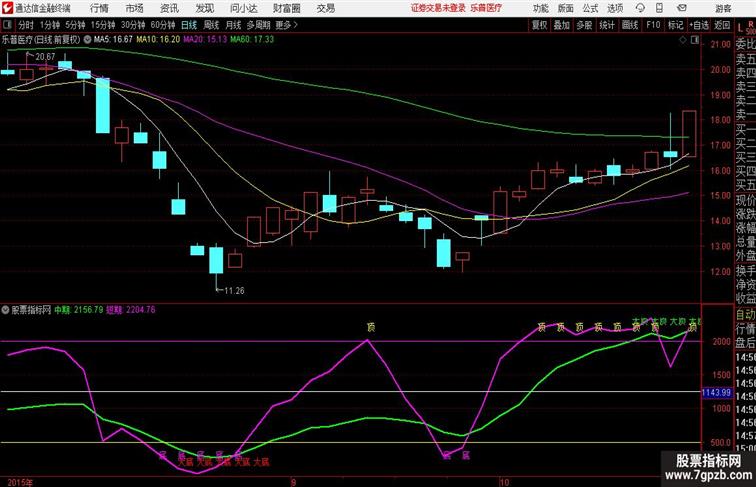Click the MA20: 15.13 indicator value
This screenshot has height=487, width=756.
[x=205, y=40]
